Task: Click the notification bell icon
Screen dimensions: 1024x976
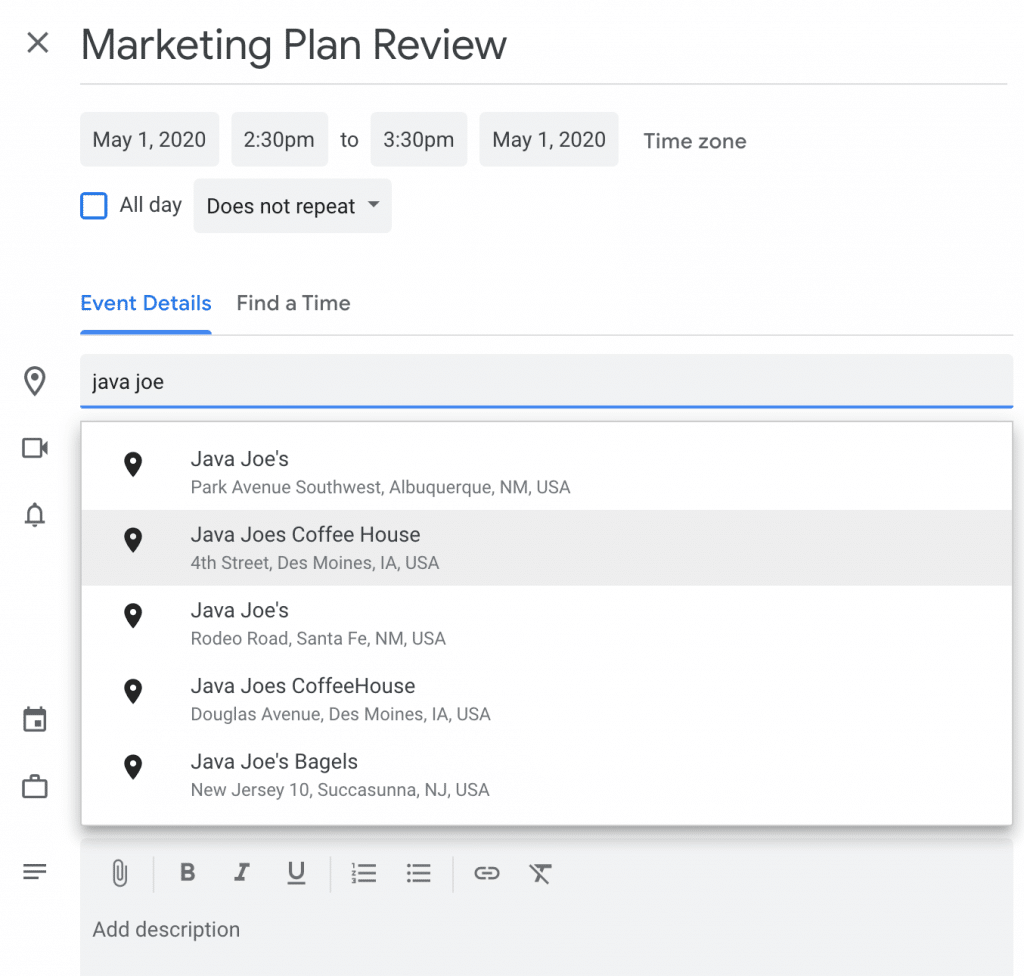Action: click(35, 515)
